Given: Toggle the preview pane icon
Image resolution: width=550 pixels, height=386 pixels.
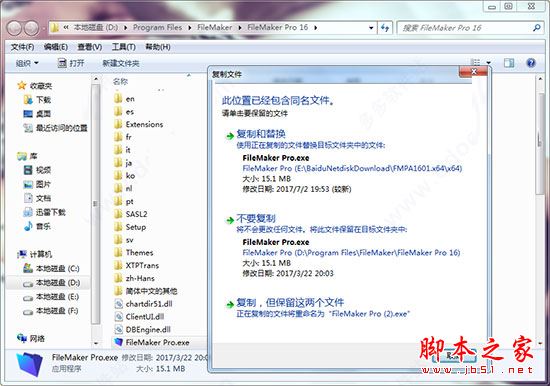Looking at the screenshot, I should [x=509, y=63].
